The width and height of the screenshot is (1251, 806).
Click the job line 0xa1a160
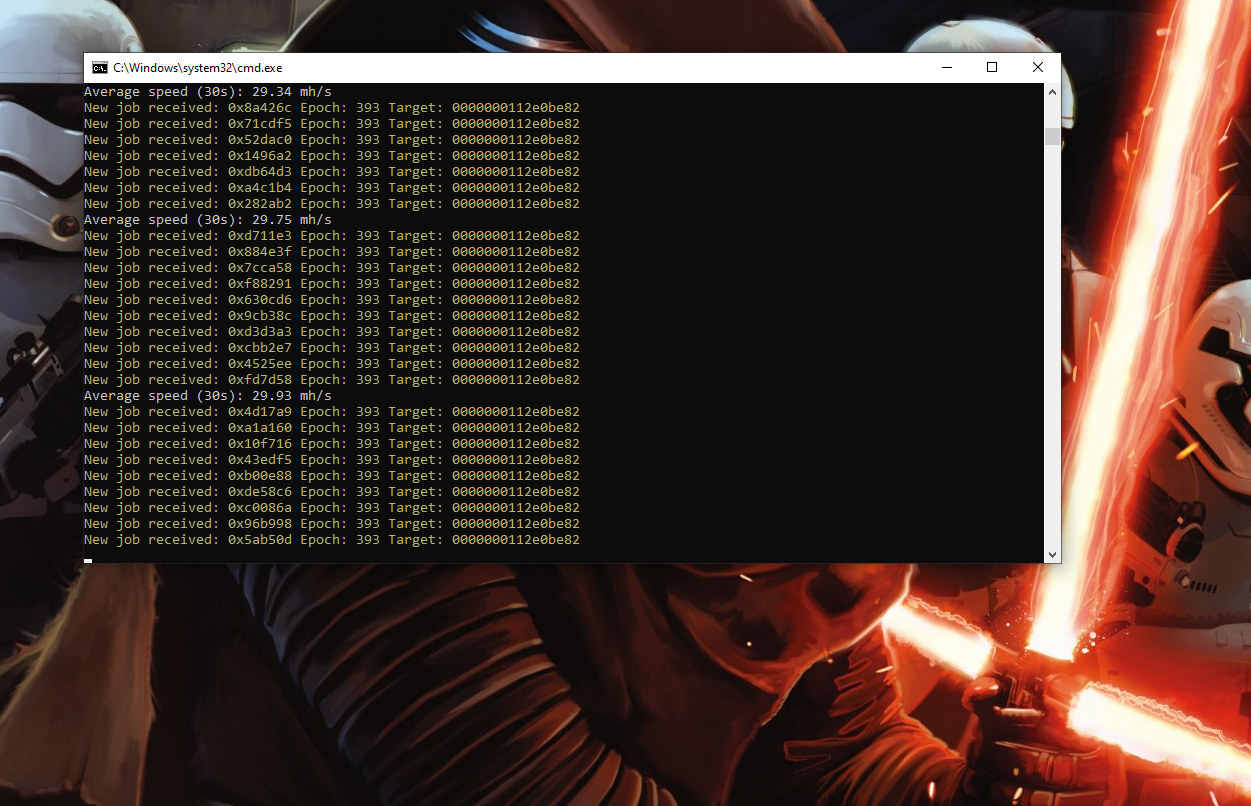pyautogui.click(x=332, y=428)
